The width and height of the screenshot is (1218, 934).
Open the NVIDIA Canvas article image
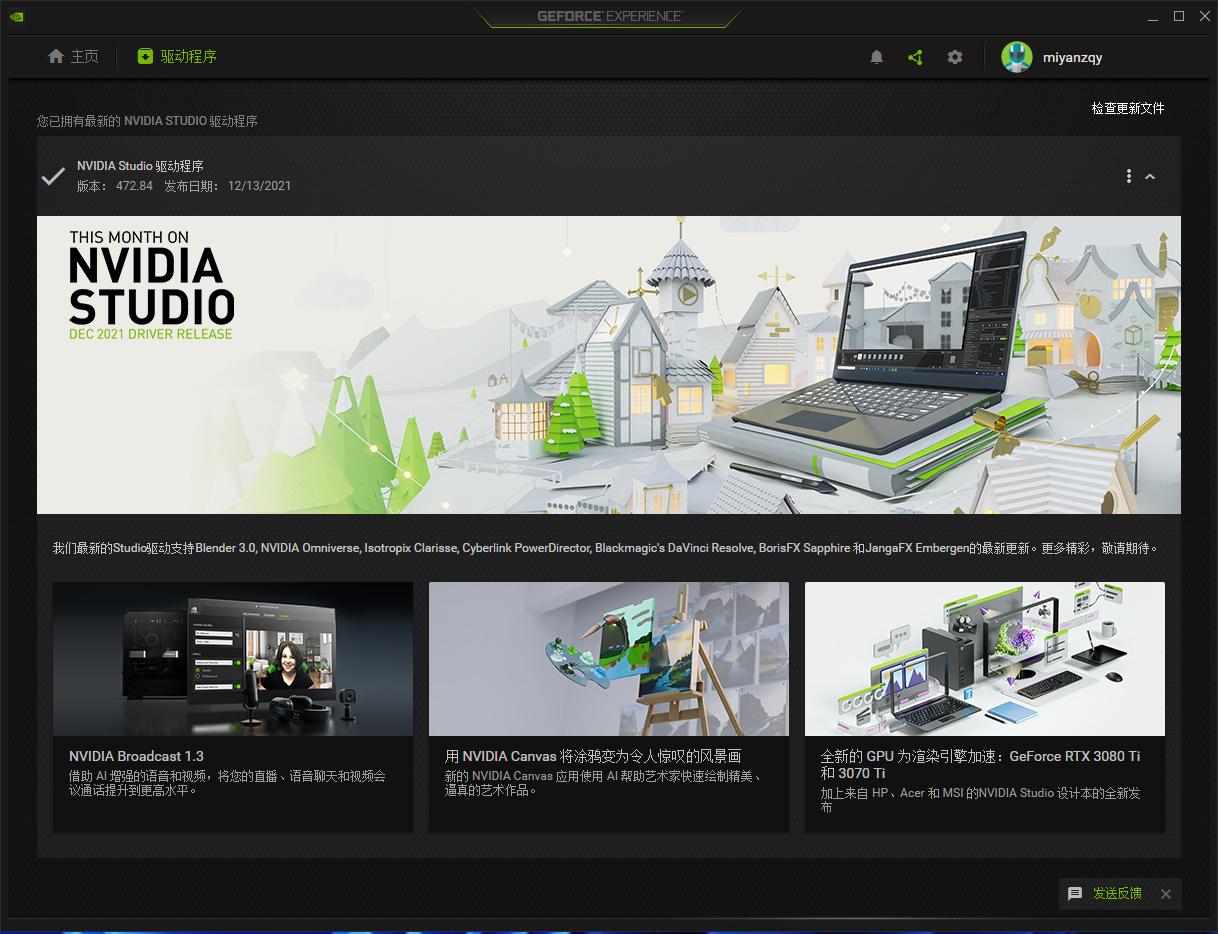[x=609, y=659]
